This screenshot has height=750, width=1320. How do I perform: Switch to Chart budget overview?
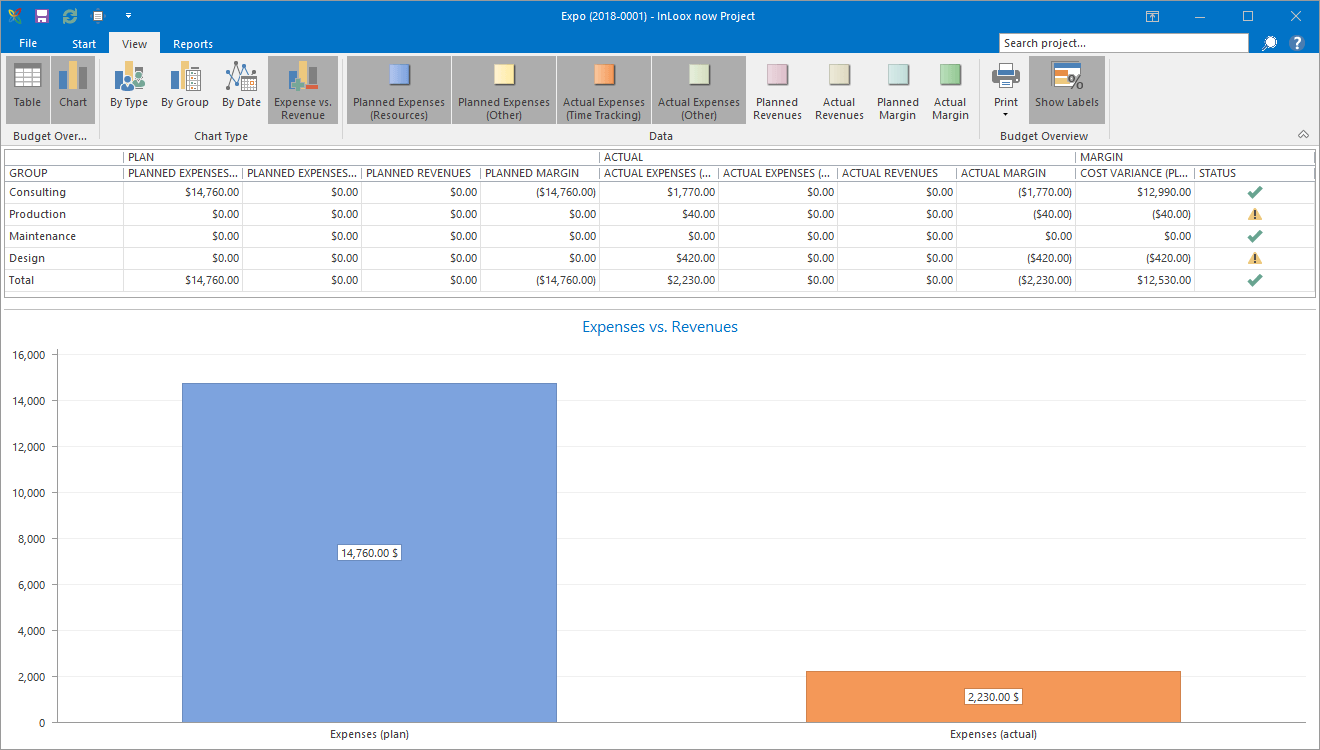click(73, 89)
